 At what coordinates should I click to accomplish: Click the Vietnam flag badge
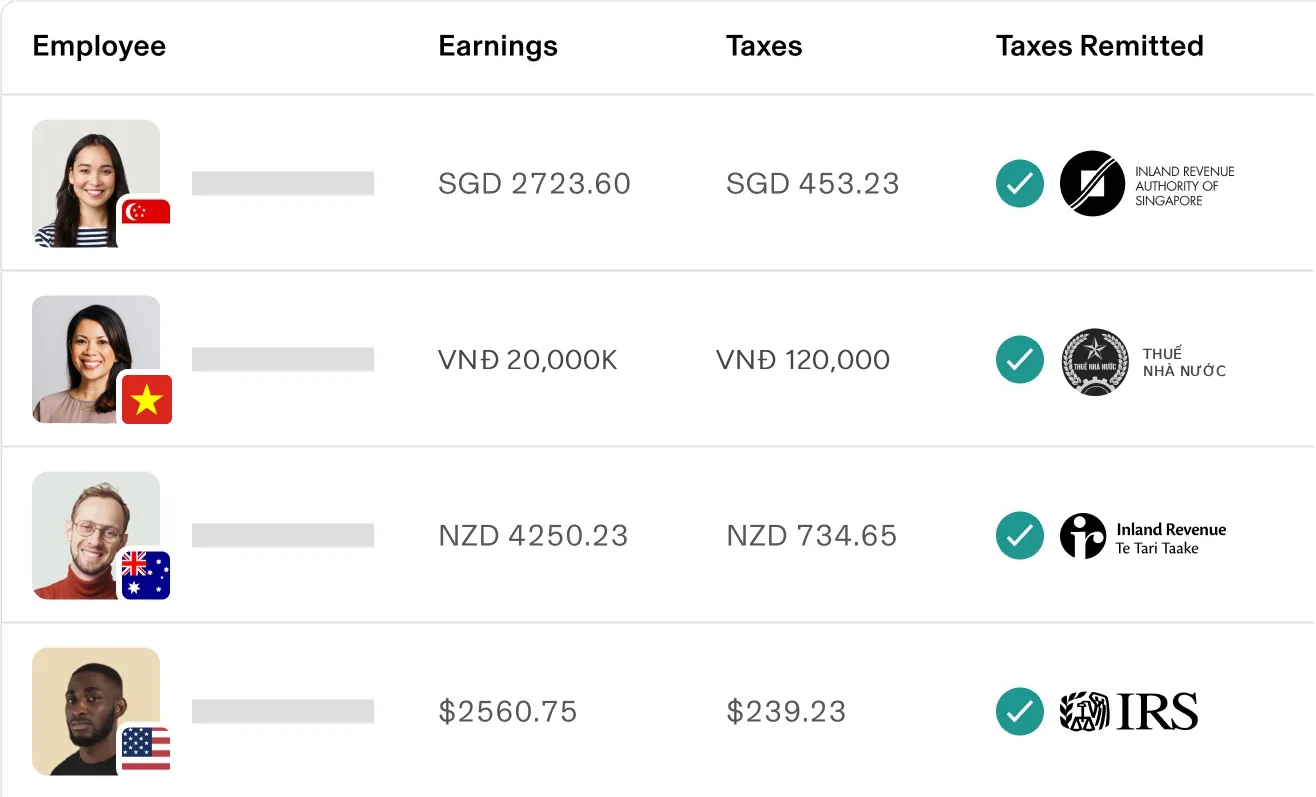coord(146,398)
